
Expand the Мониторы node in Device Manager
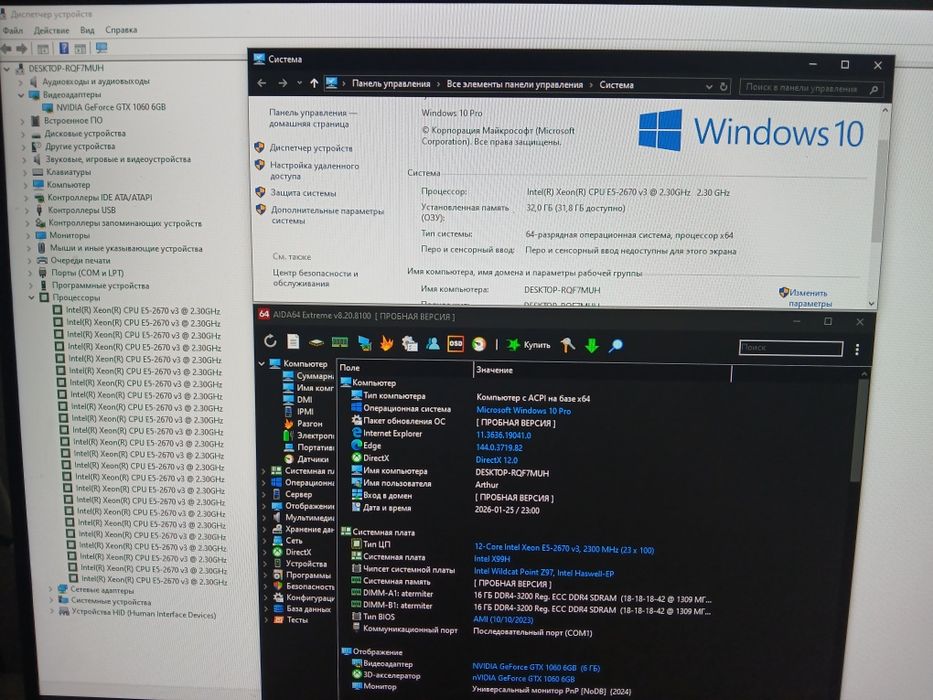(28, 235)
